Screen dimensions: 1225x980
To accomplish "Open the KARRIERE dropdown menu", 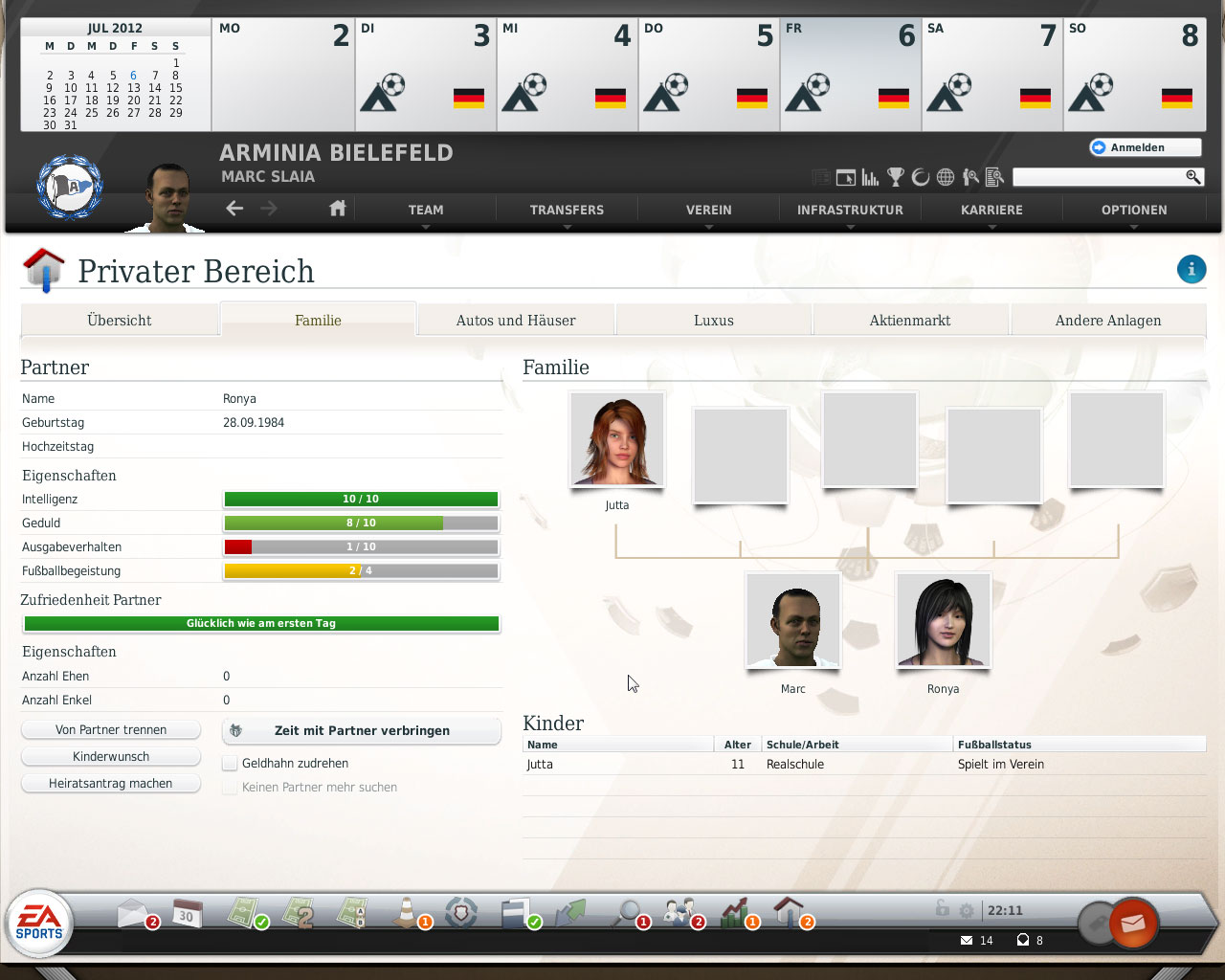I will coord(991,210).
